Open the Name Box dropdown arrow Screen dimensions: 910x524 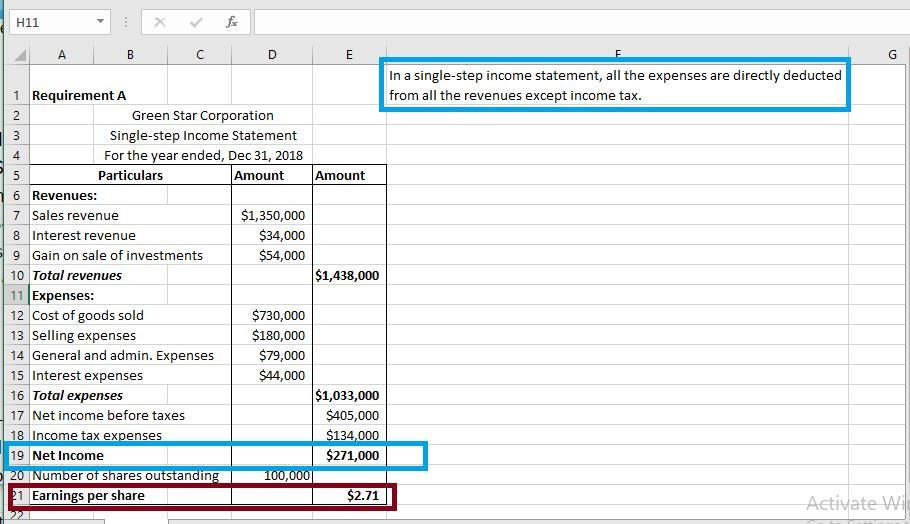[x=100, y=22]
